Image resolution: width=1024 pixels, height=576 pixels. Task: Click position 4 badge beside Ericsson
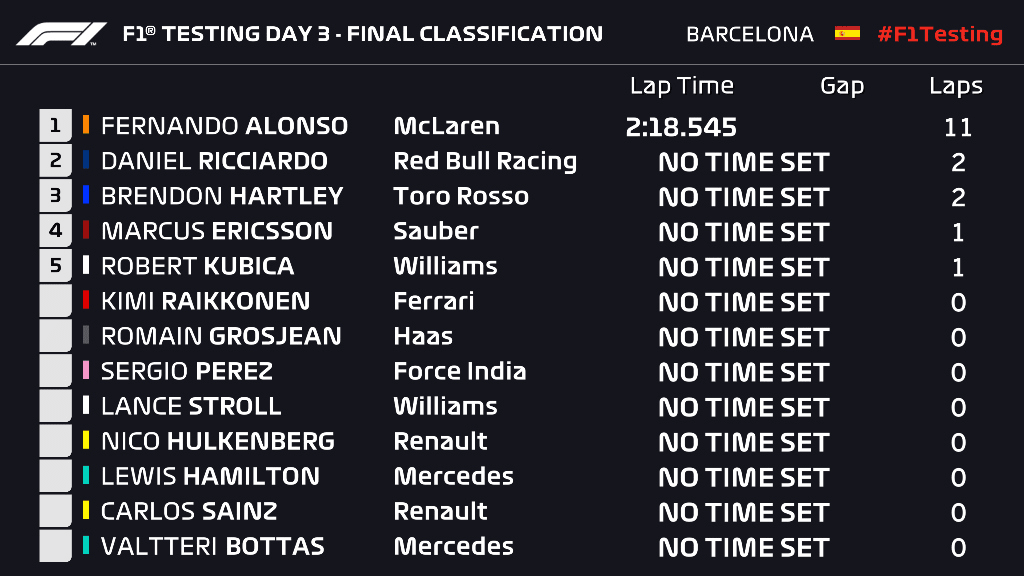click(55, 231)
